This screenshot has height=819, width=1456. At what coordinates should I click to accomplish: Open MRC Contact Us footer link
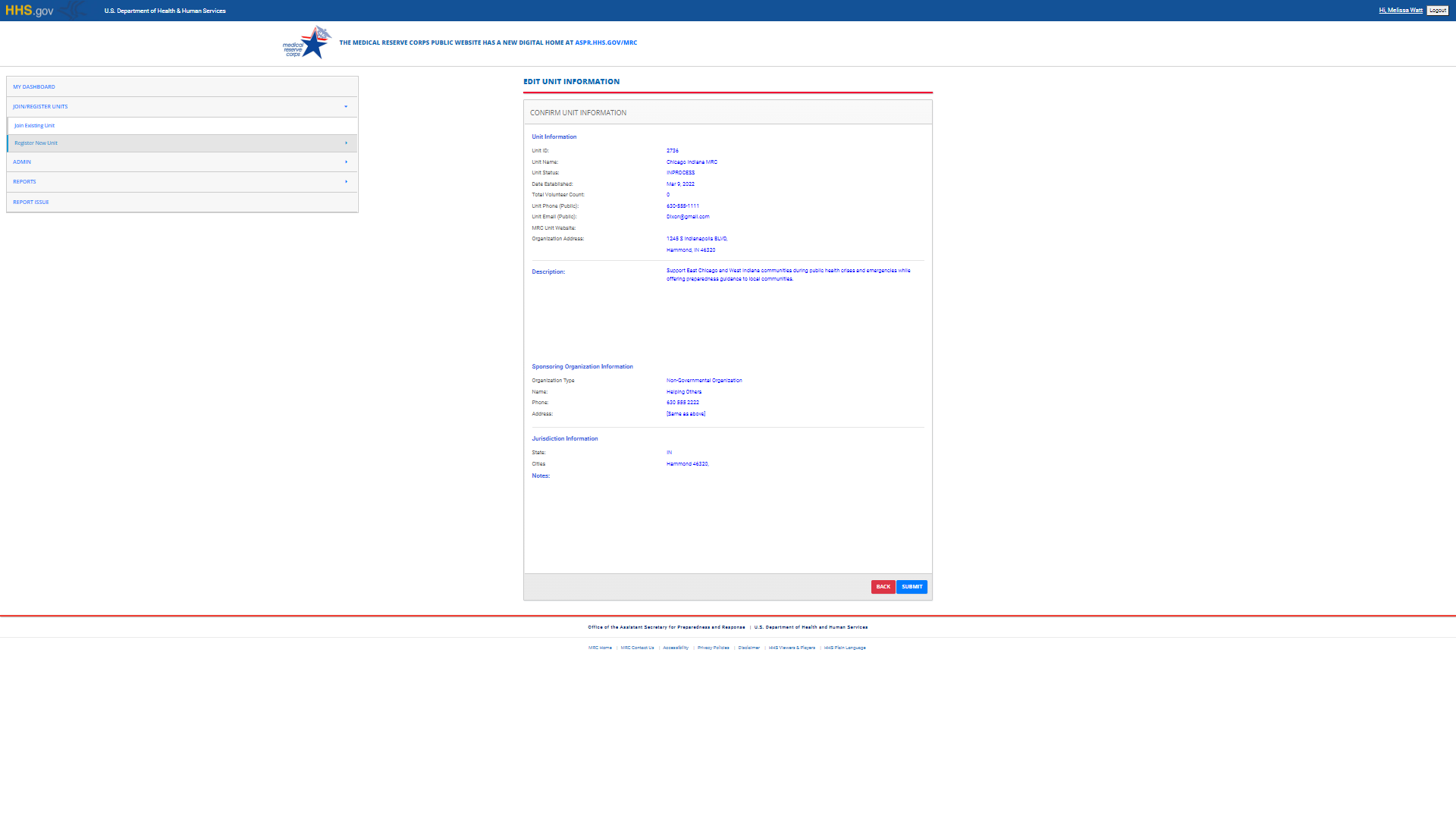[637, 648]
